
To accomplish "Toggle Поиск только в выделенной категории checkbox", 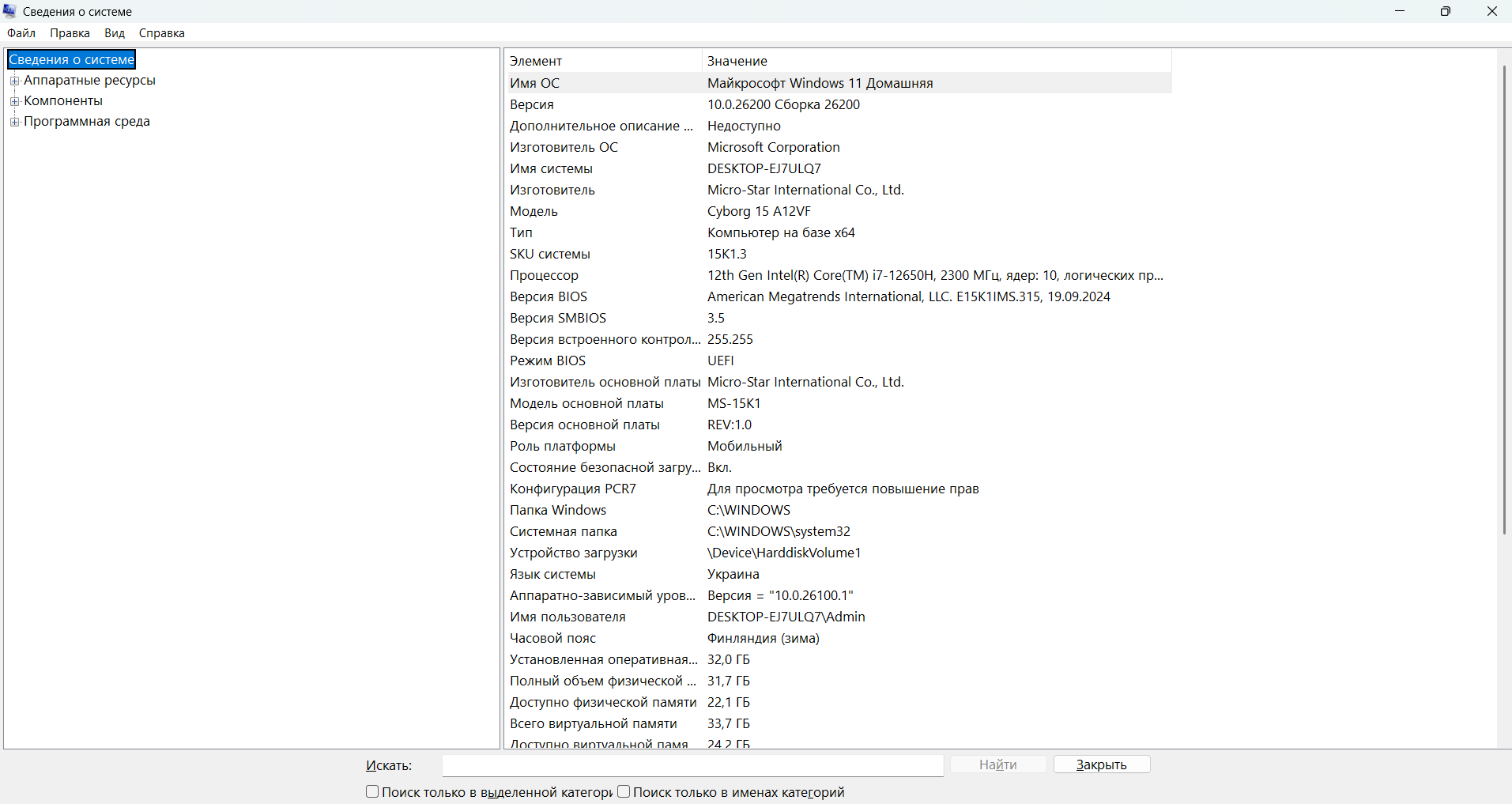I will pos(372,791).
